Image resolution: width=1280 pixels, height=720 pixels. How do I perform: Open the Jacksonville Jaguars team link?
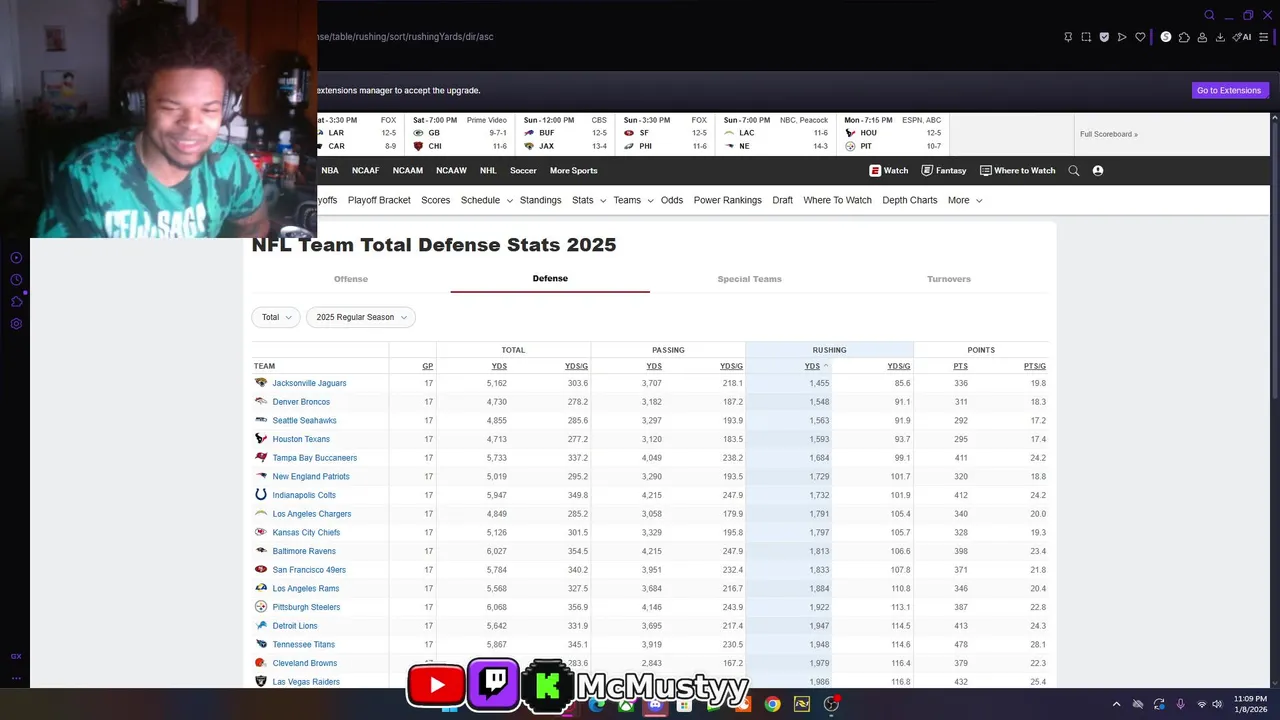pos(309,383)
